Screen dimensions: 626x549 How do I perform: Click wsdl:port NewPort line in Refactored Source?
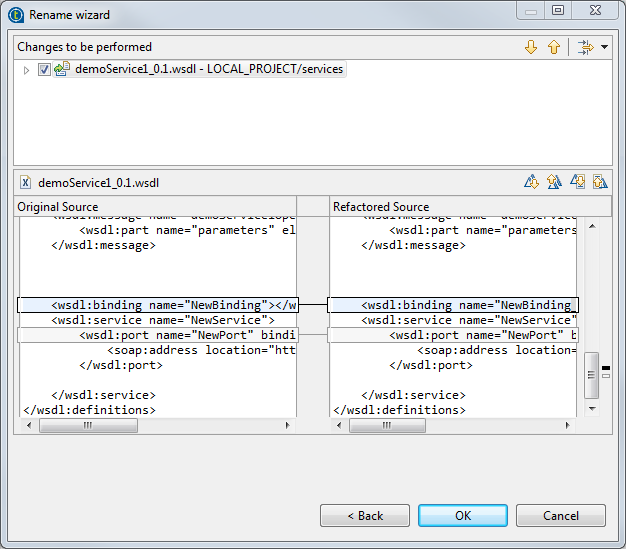(x=453, y=335)
